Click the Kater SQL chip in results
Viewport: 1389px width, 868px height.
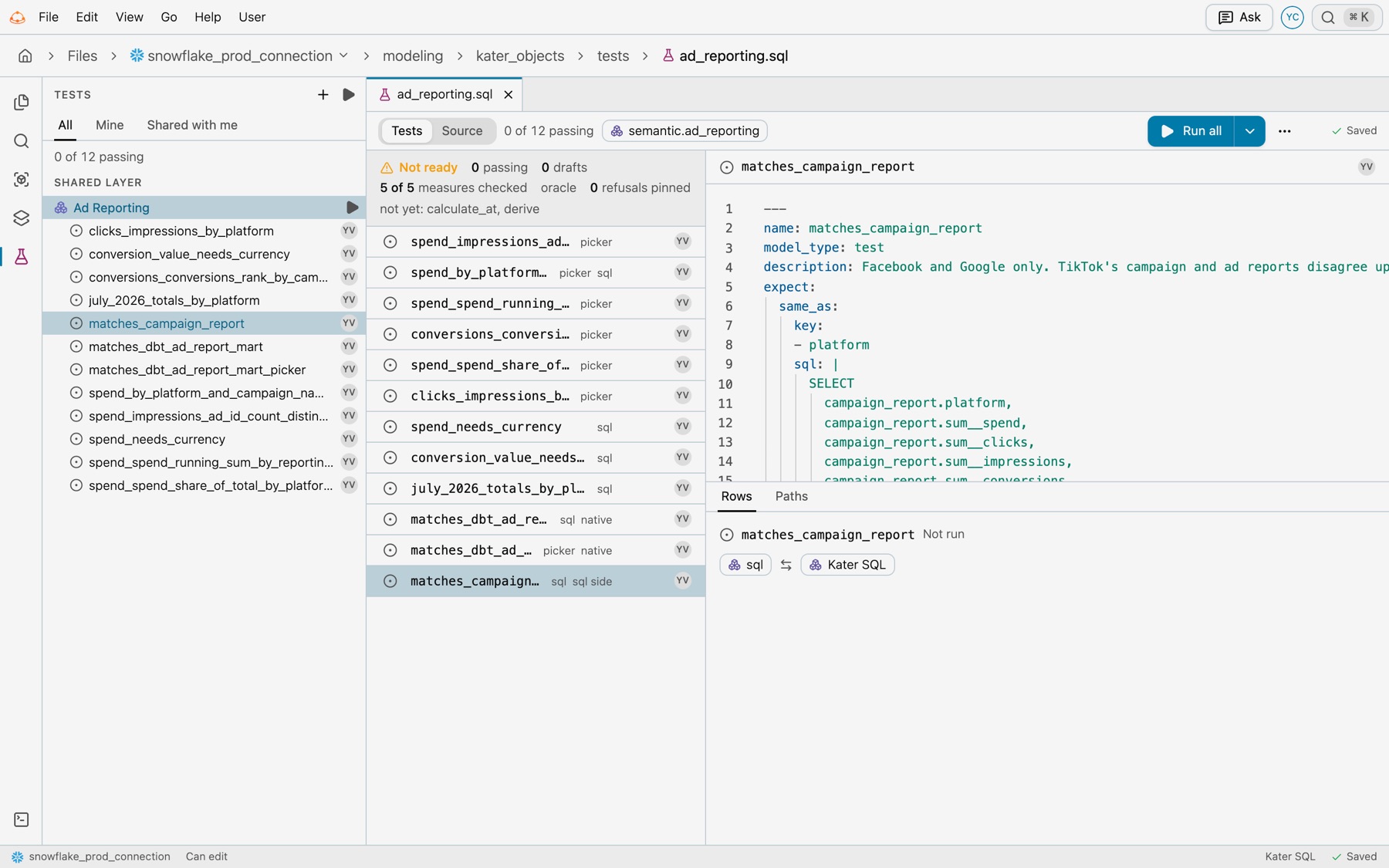(x=847, y=565)
